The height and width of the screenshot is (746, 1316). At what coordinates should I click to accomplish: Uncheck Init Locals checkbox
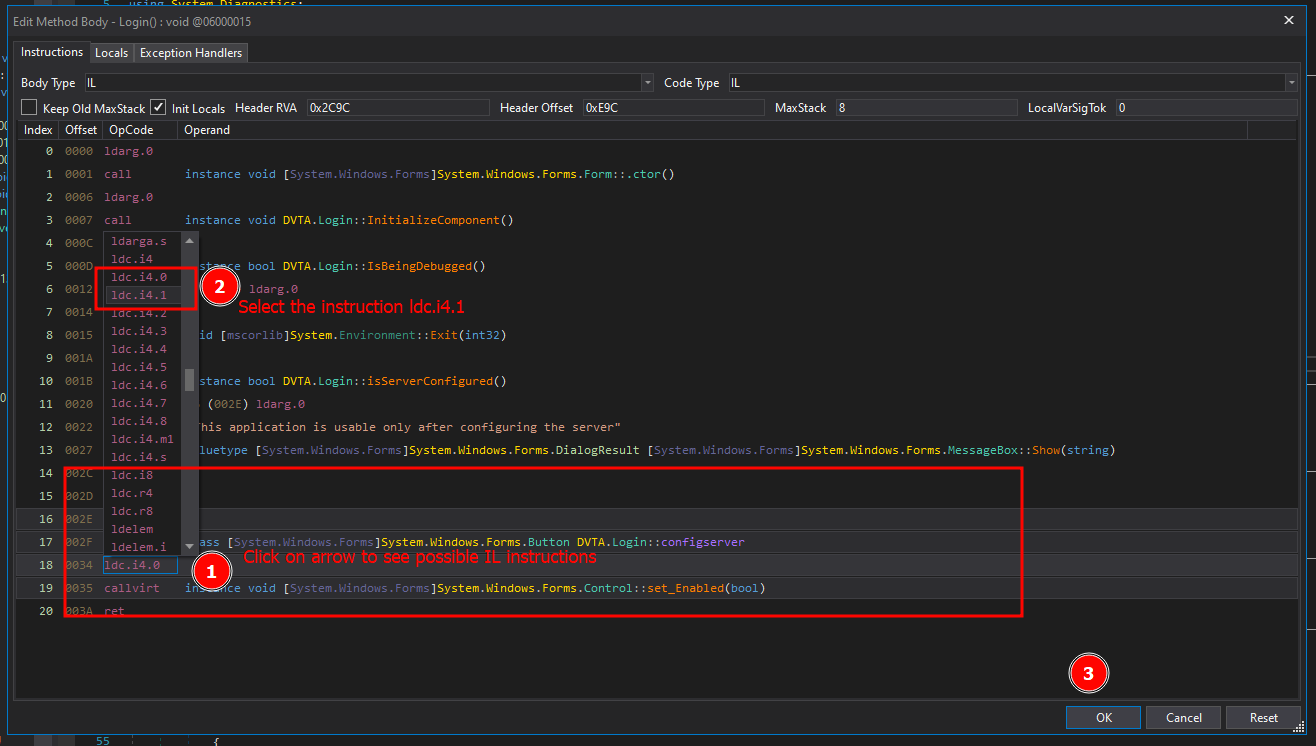coord(158,107)
